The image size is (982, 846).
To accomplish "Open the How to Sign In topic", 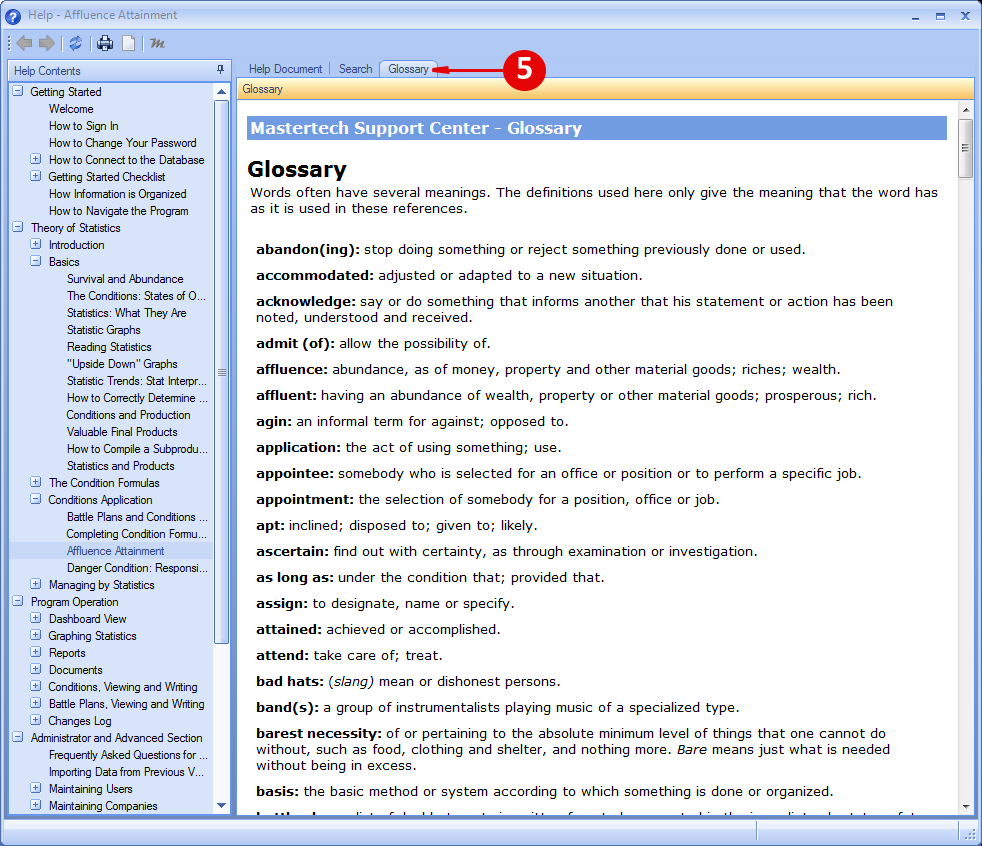I will pos(83,126).
